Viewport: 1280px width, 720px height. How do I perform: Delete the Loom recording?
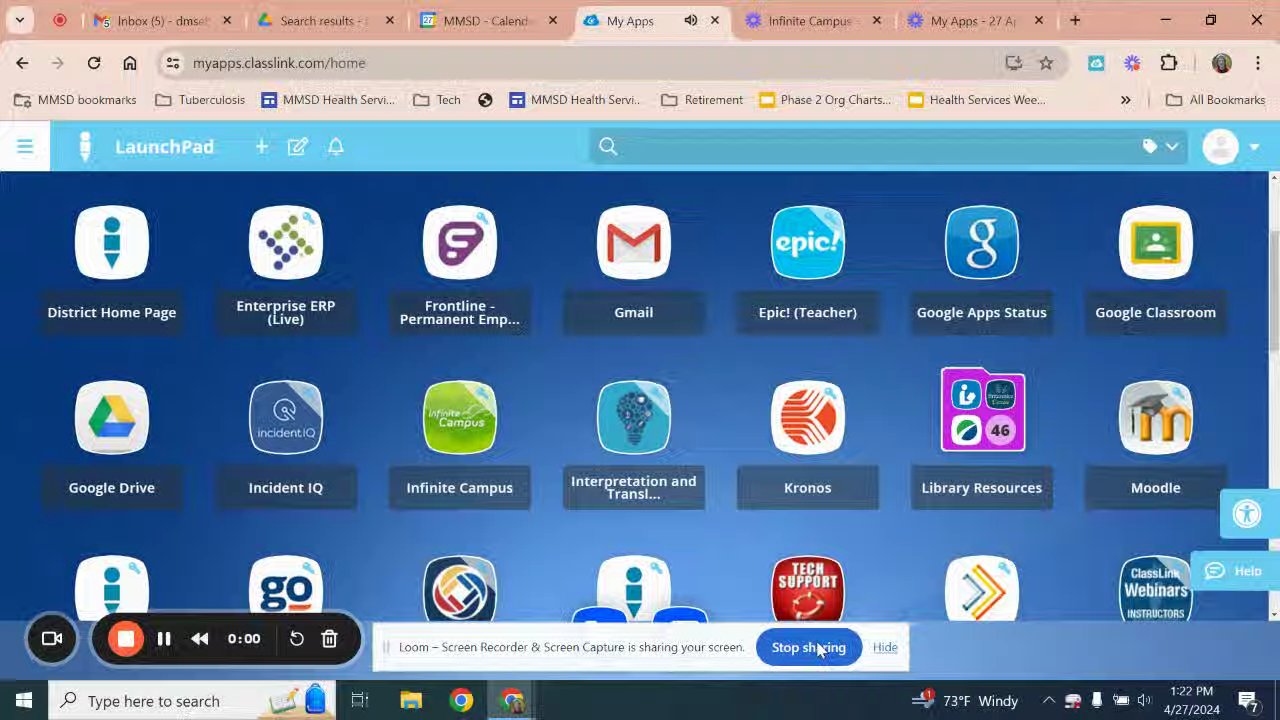(329, 639)
